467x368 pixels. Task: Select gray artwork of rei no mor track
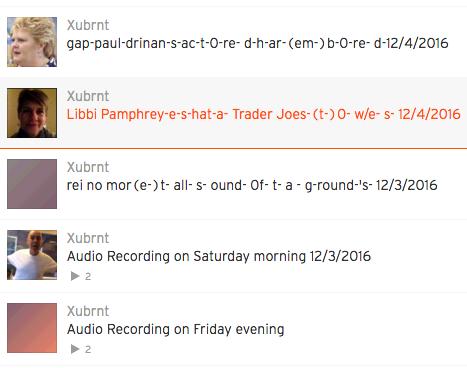tap(32, 184)
